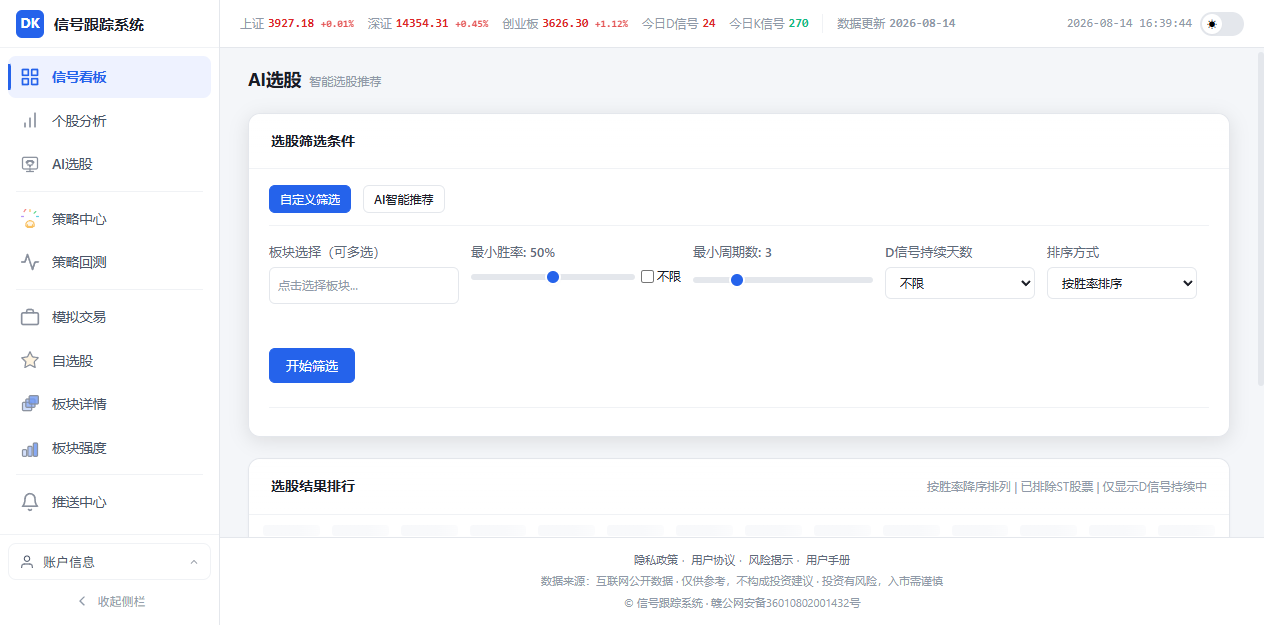Open 板块详情 menu item
The image size is (1264, 625).
(x=109, y=404)
